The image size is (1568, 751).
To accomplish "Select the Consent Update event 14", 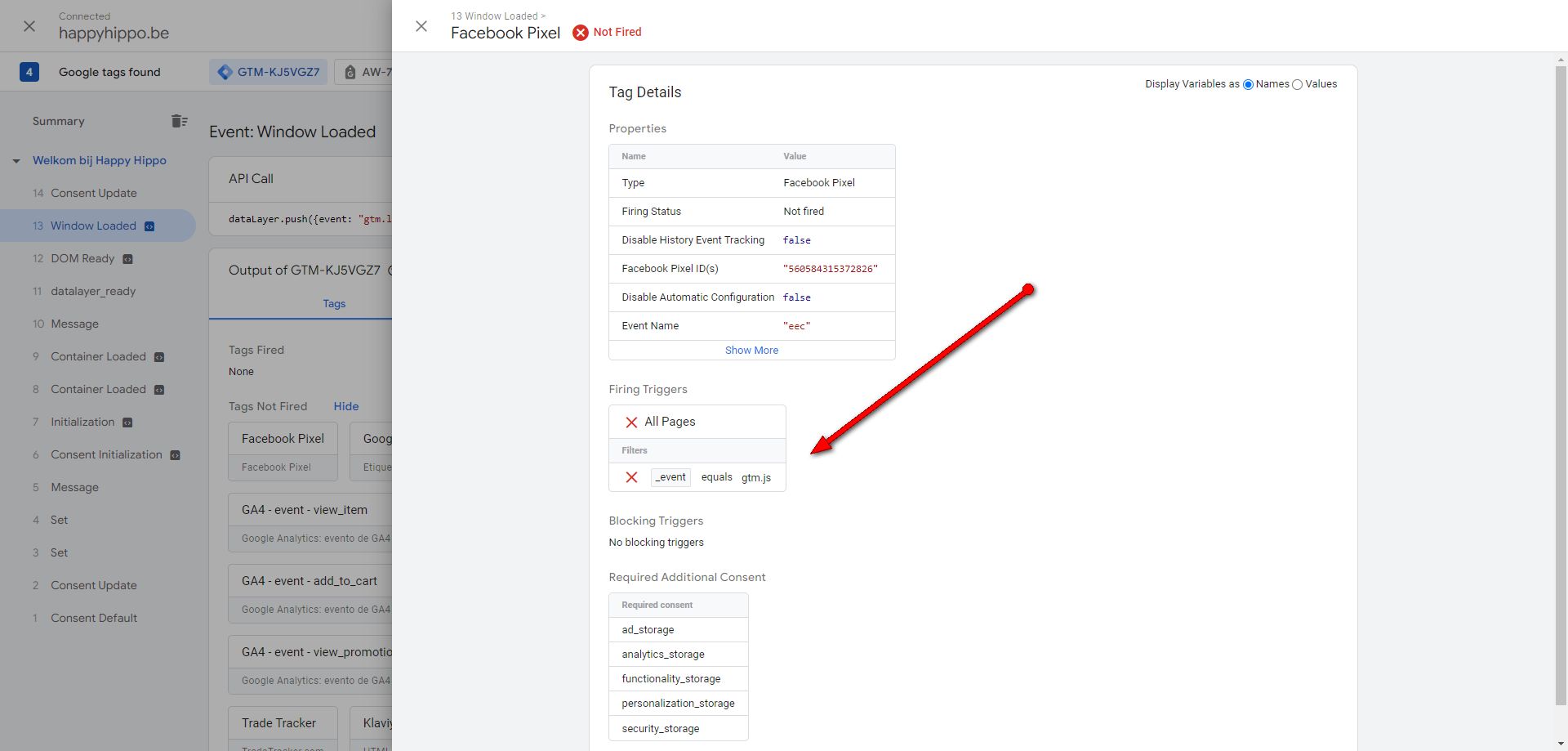I will coord(93,193).
